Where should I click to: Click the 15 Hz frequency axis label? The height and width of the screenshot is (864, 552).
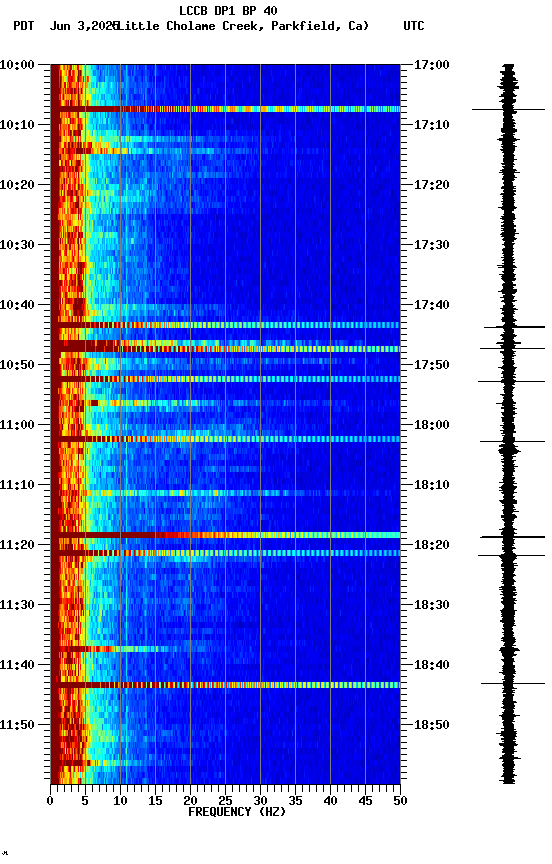coord(155,801)
